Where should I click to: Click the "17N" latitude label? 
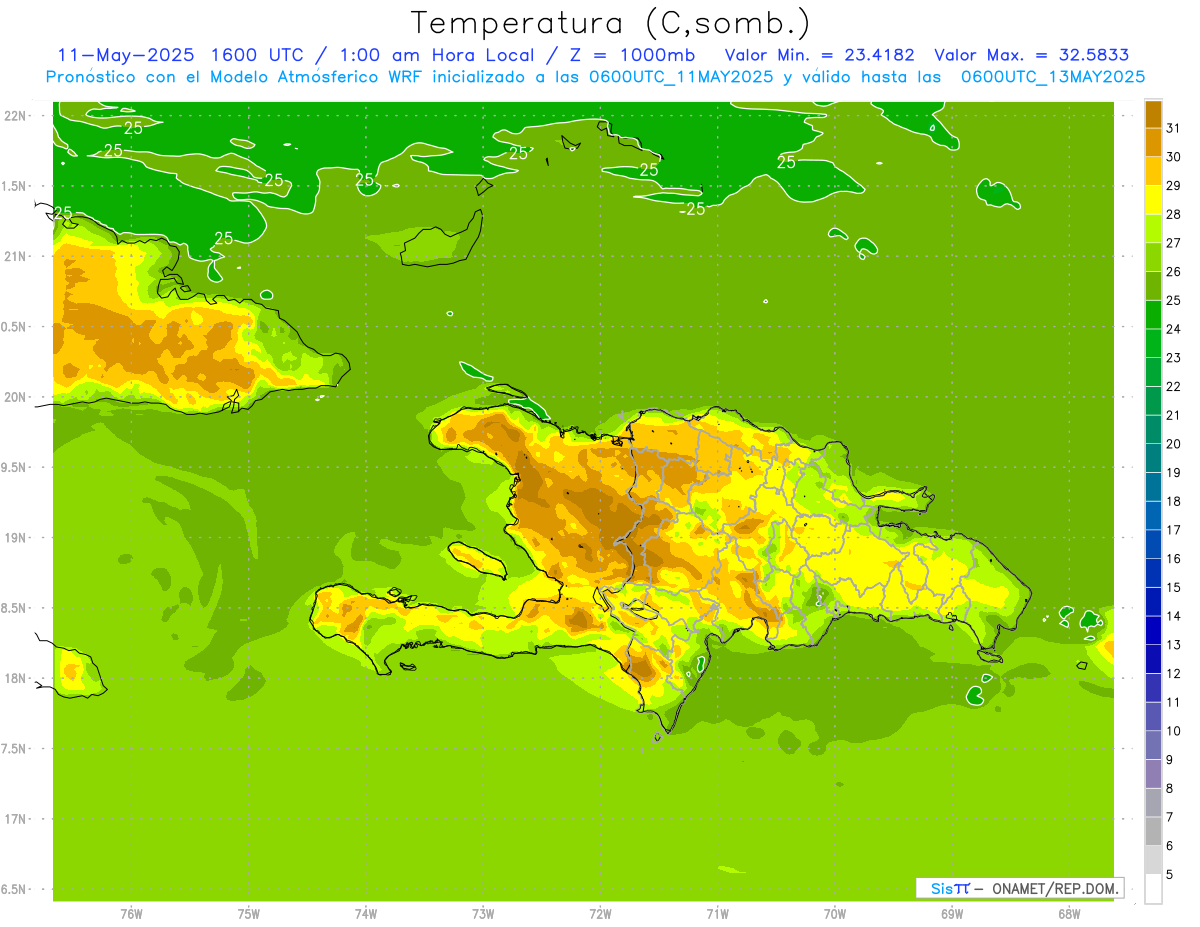pyautogui.click(x=15, y=819)
